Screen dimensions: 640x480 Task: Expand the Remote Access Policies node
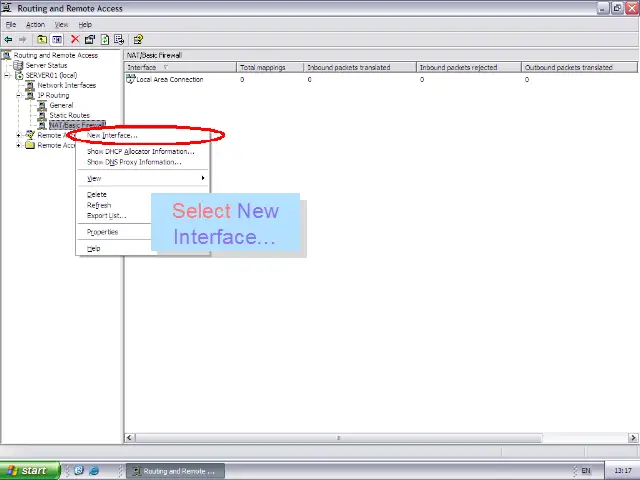pos(19,135)
